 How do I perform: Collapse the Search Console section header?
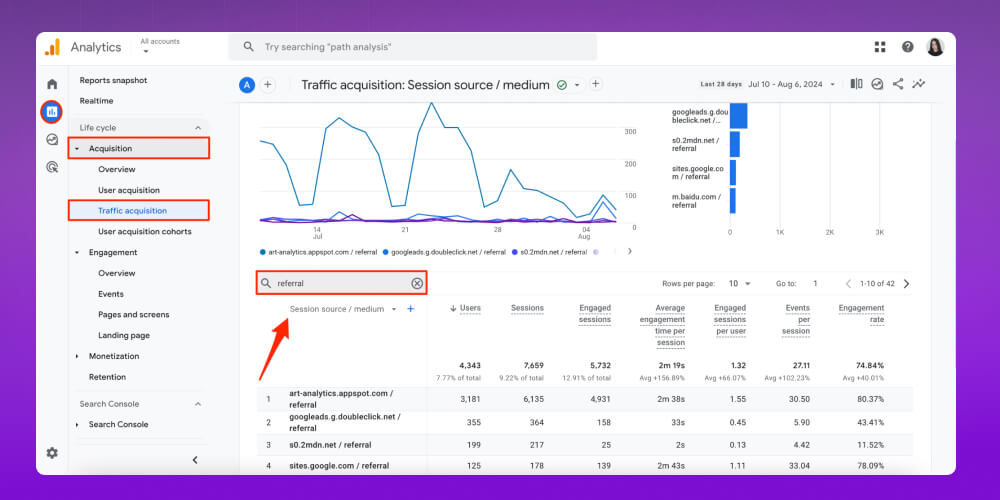(x=198, y=404)
